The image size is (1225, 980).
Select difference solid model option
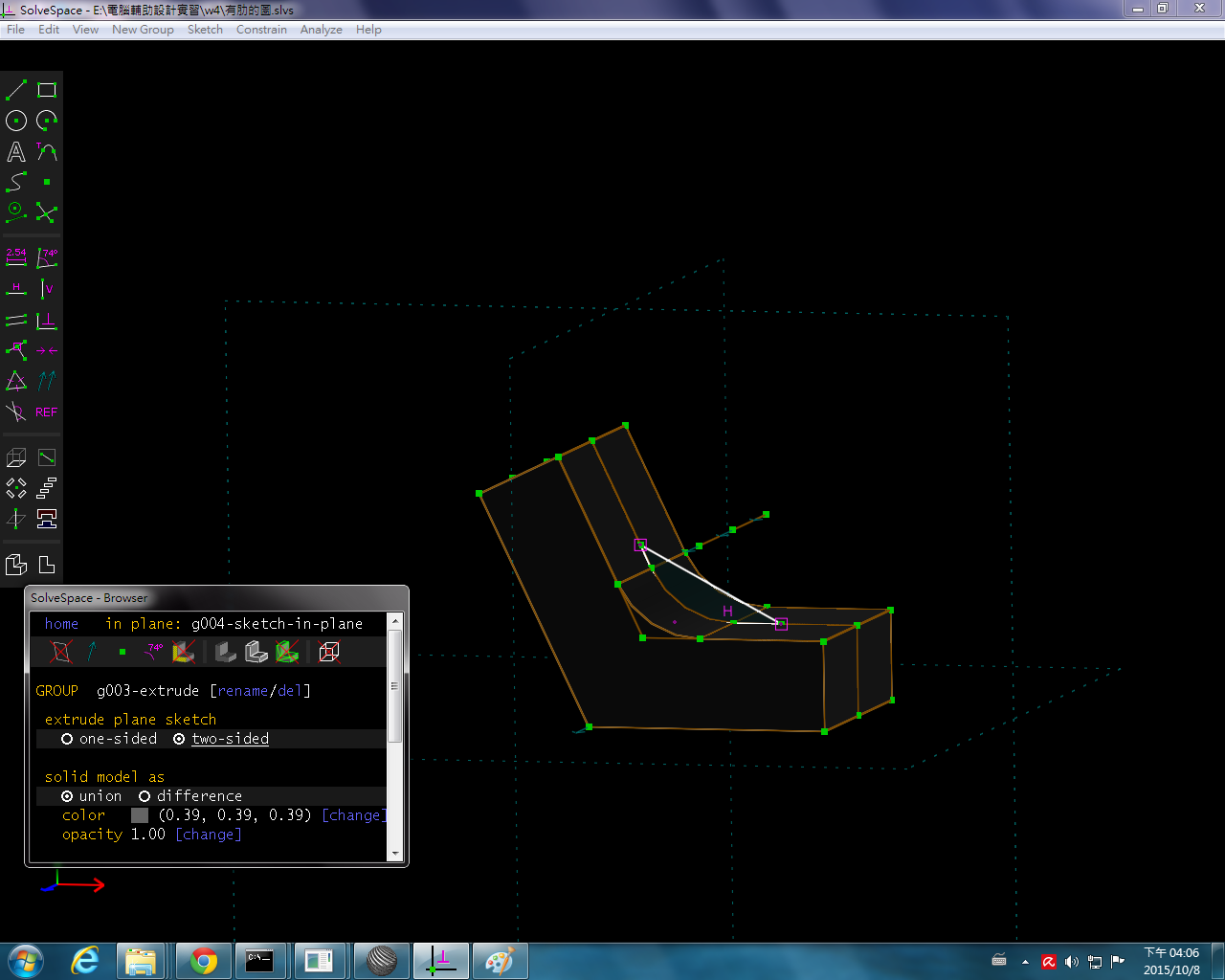[190, 796]
